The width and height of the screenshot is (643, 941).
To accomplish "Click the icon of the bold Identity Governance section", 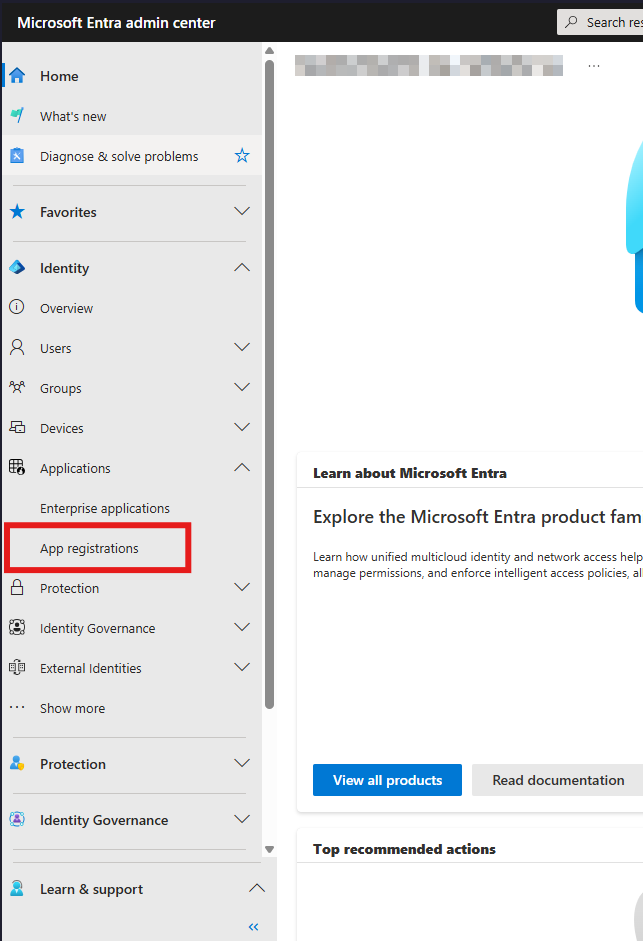I will 17,819.
